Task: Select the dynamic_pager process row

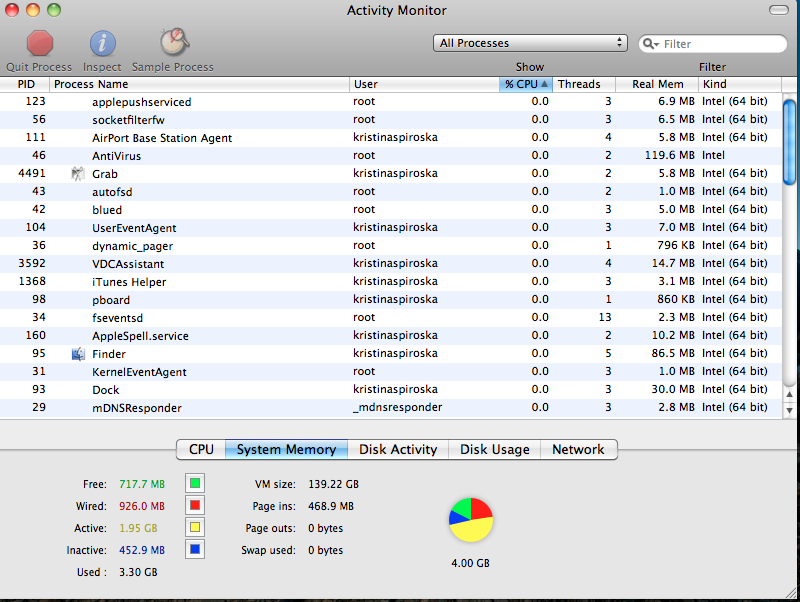Action: point(391,246)
